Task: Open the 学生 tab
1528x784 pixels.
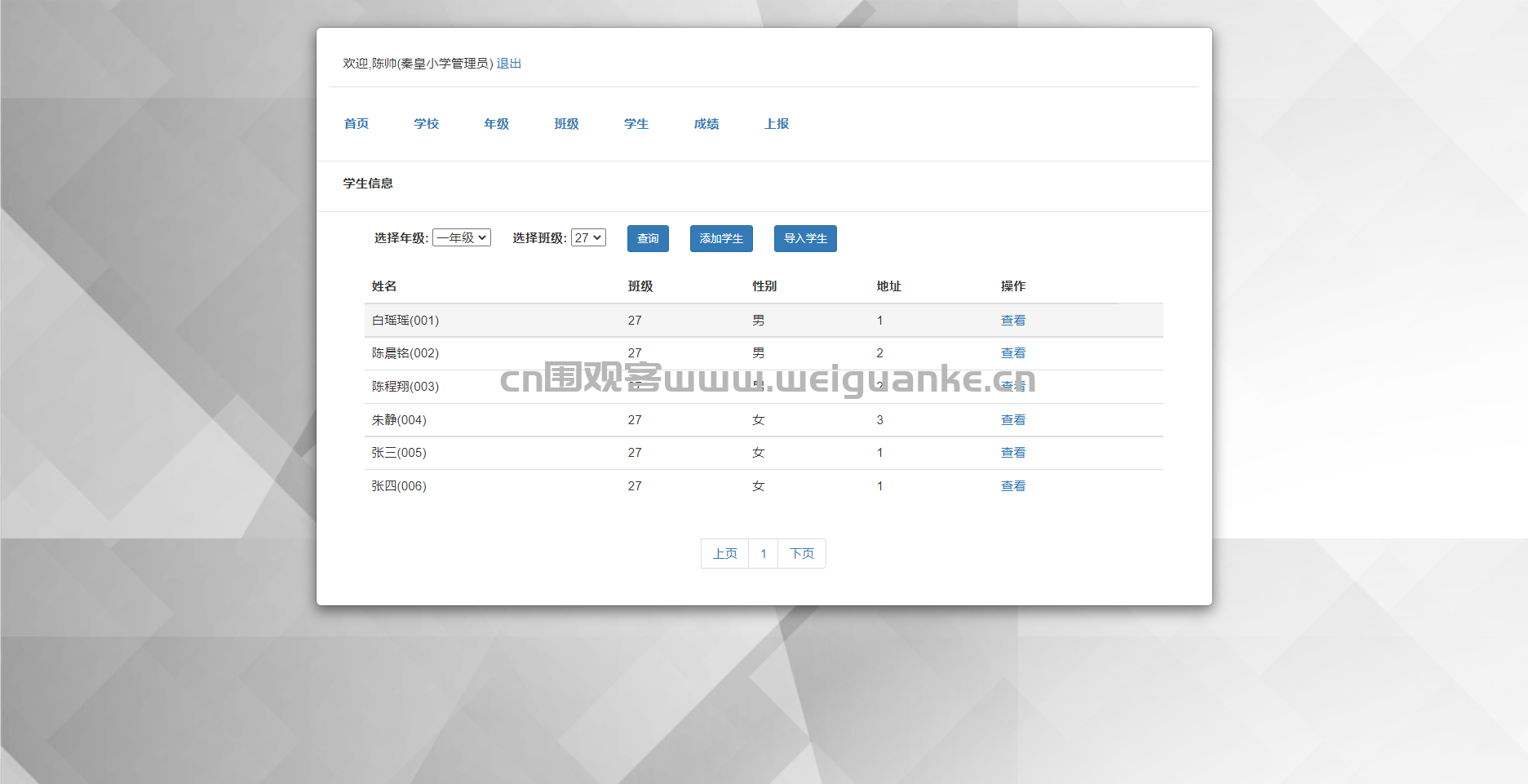Action: [636, 124]
